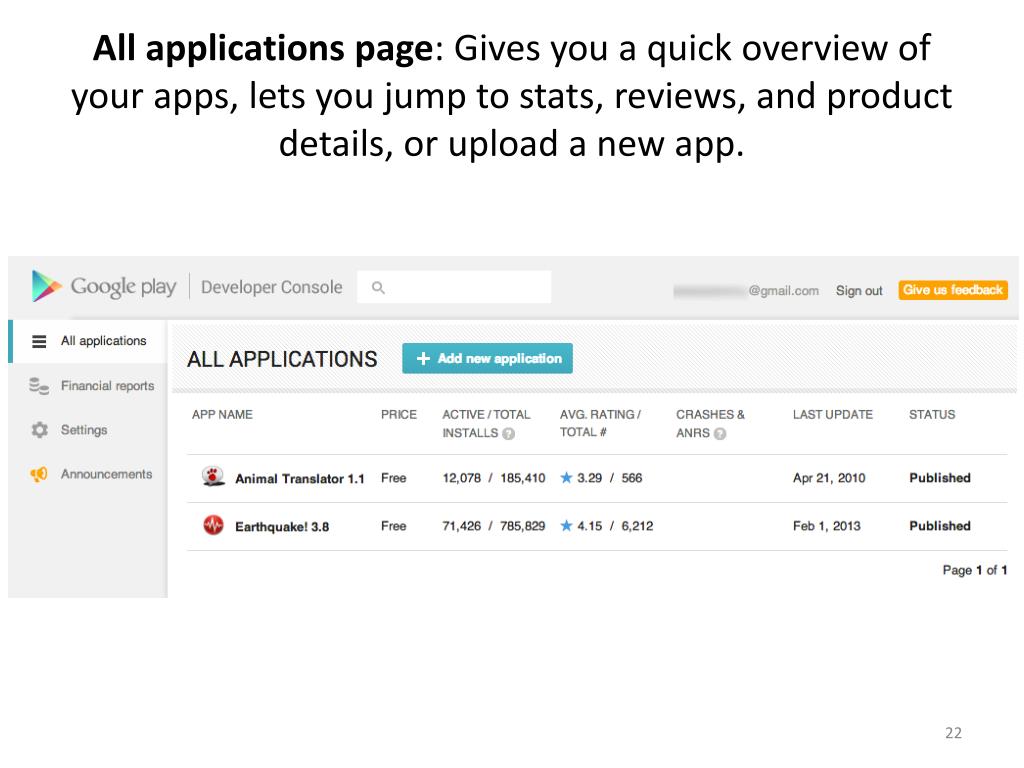Click the All applications list icon
This screenshot has height=768, width=1024.
click(x=40, y=341)
